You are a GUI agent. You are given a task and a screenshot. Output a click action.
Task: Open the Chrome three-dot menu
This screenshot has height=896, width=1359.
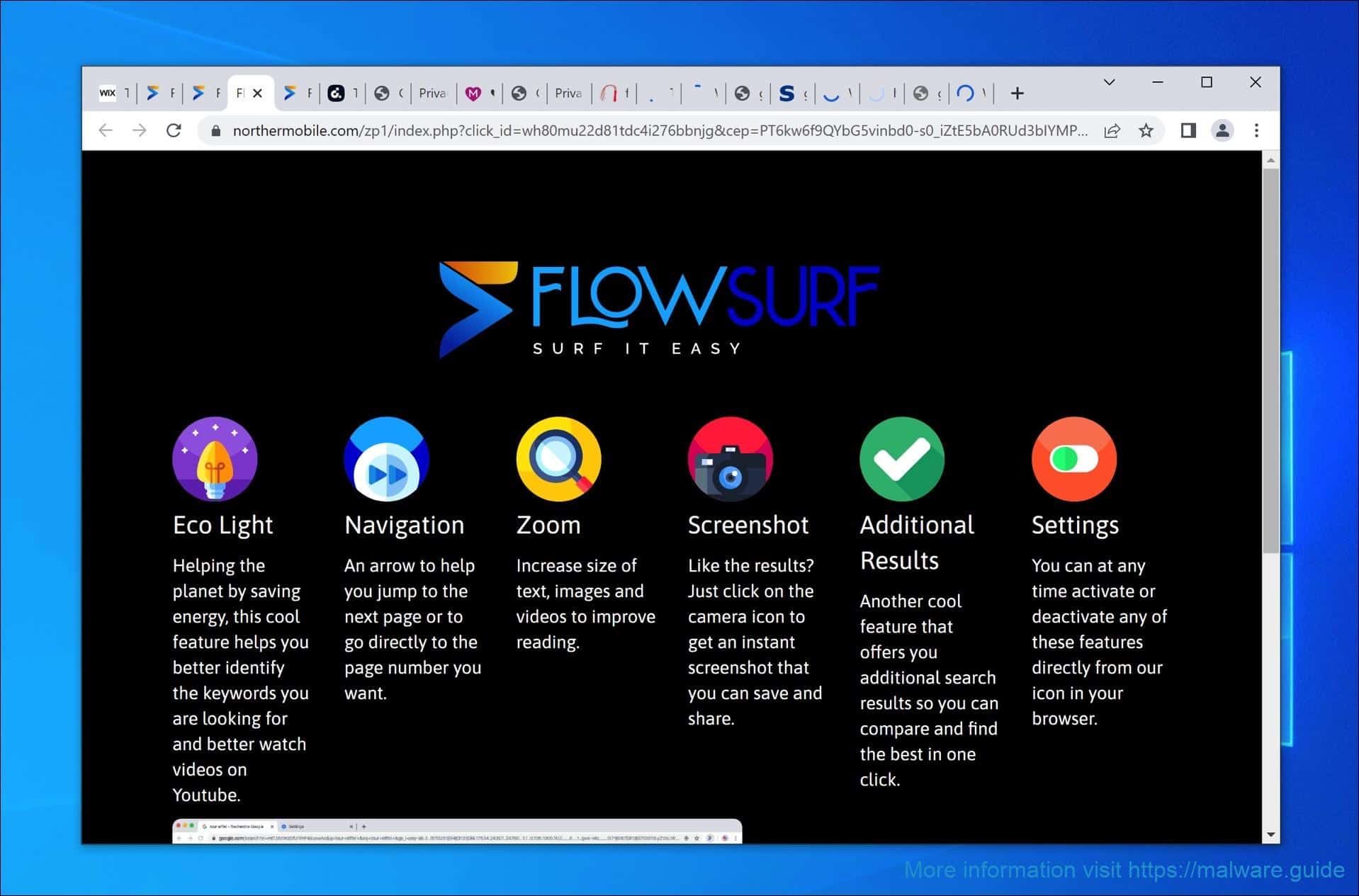1257,130
